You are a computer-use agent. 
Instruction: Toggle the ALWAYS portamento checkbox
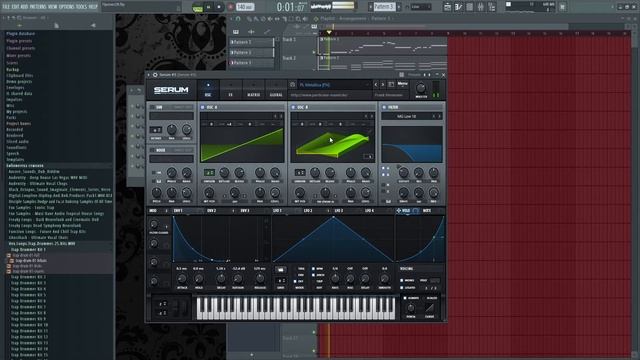405,298
